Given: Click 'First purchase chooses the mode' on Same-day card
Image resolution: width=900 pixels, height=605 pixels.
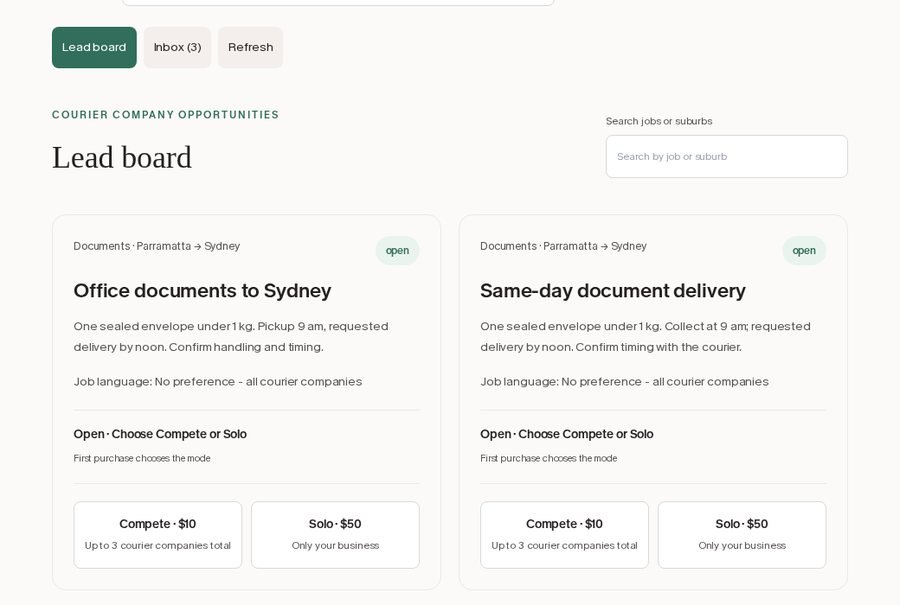Looking at the screenshot, I should tap(548, 459).
